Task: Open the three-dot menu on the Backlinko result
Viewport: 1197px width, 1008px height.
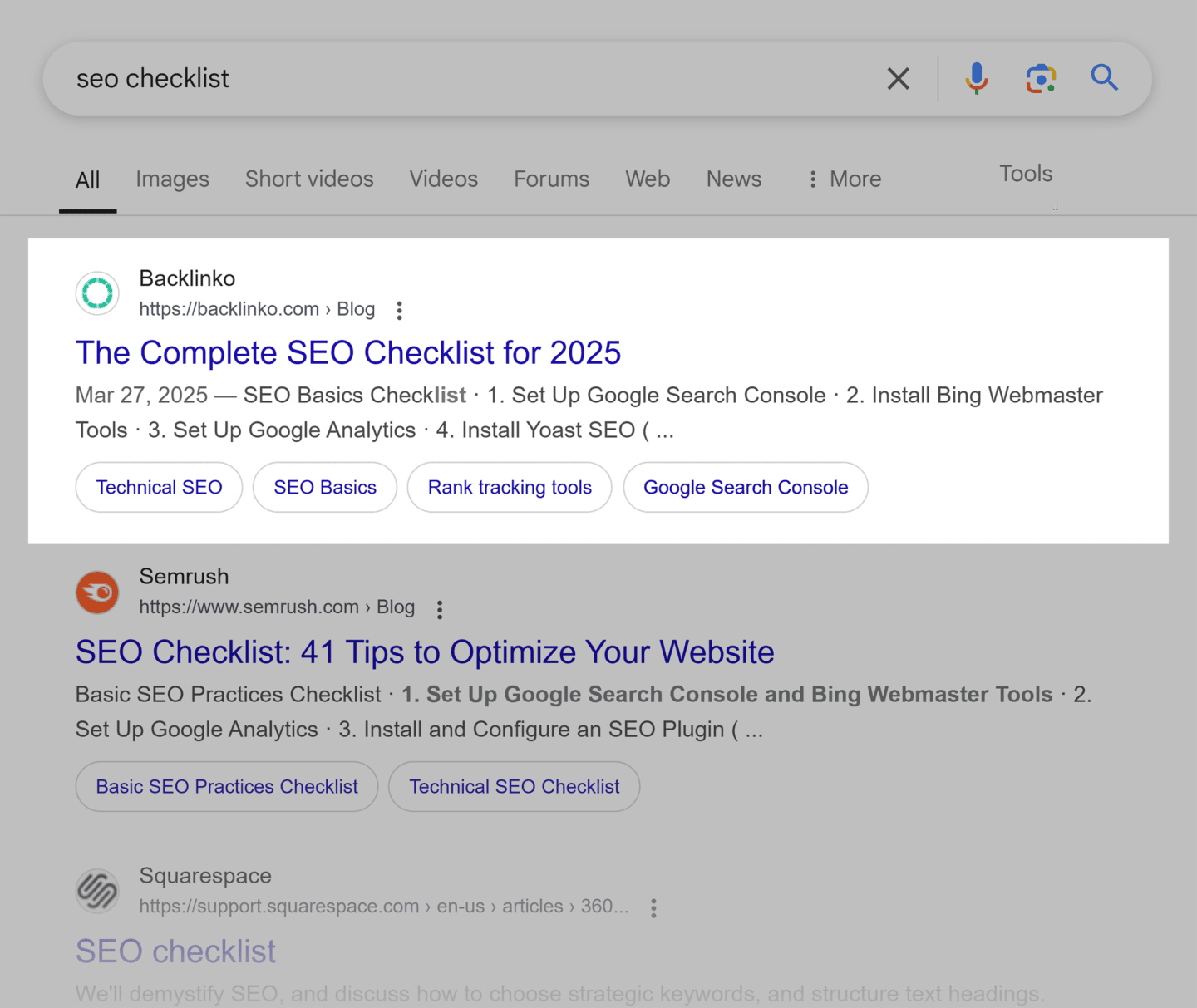Action: click(400, 310)
